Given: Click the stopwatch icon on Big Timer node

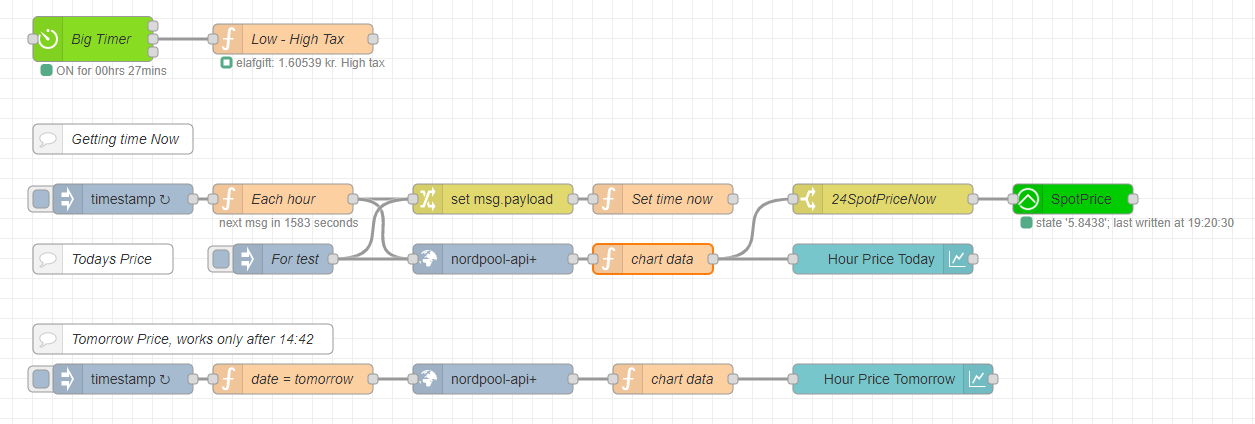Looking at the screenshot, I should click(x=47, y=39).
